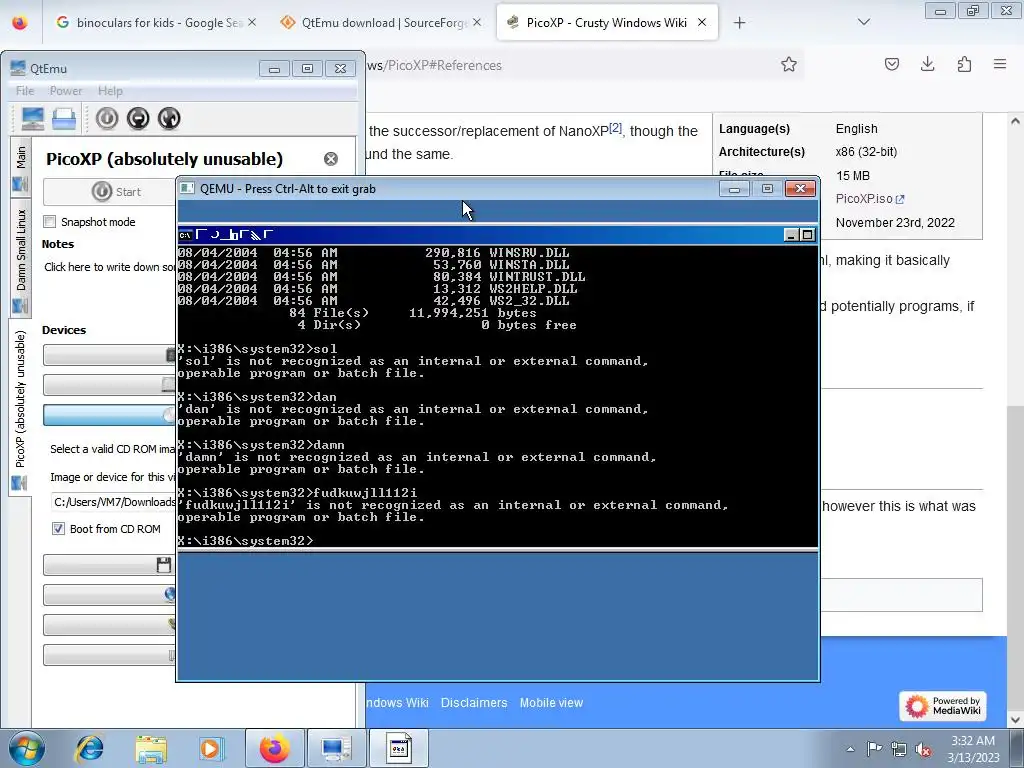This screenshot has width=1024, height=768.
Task: Click the wiki page scrollbar down arrow
Action: tap(1015, 719)
